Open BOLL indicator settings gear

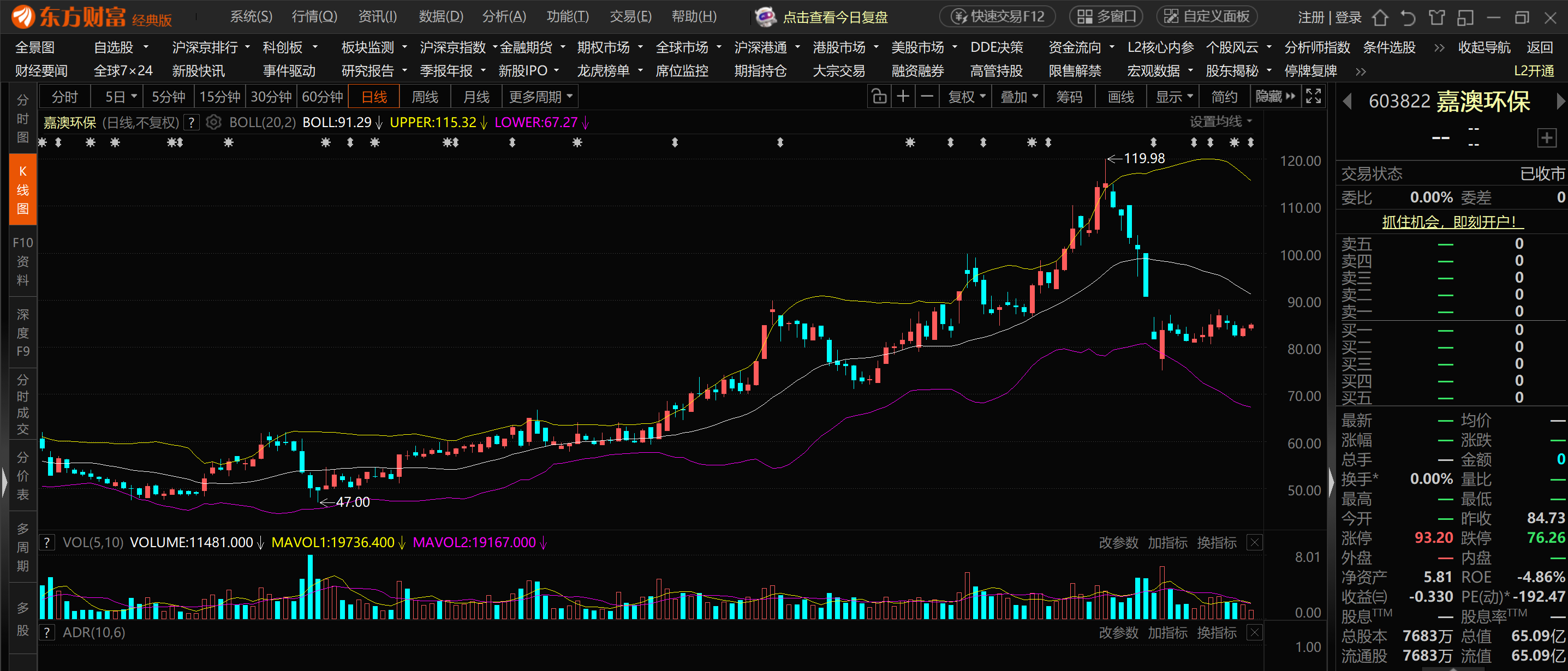point(213,122)
